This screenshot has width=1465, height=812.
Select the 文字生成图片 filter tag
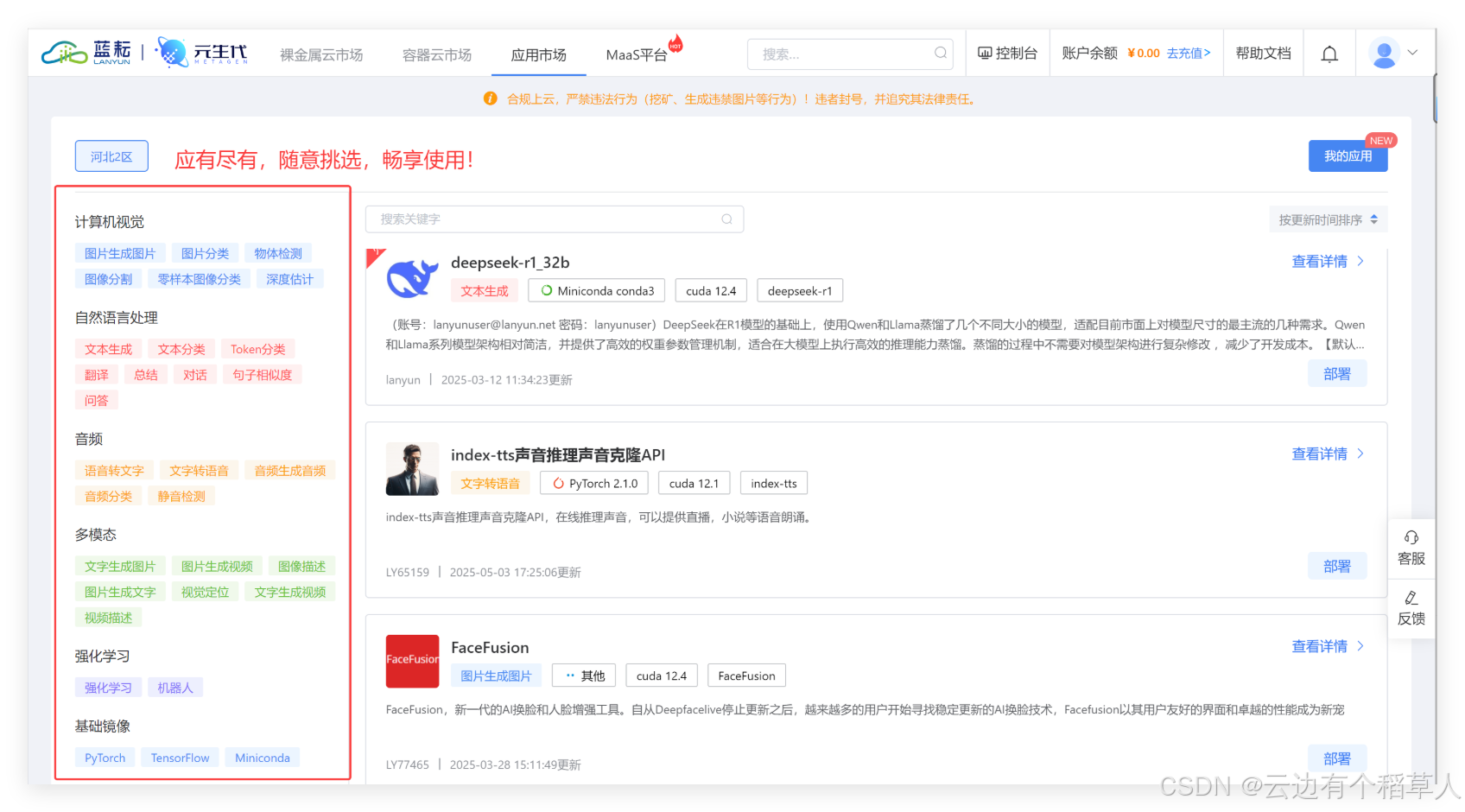point(119,567)
